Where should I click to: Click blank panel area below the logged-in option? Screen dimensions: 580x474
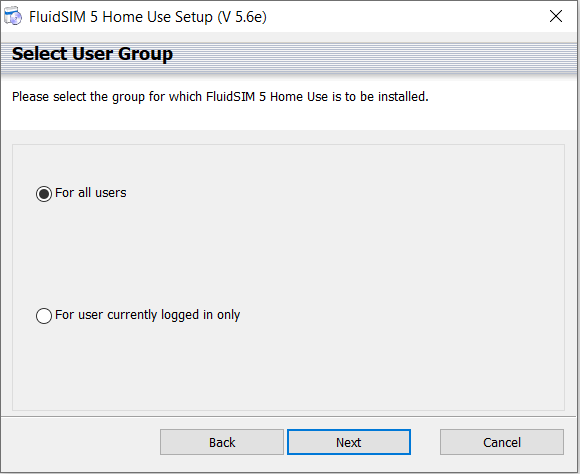[x=289, y=366]
